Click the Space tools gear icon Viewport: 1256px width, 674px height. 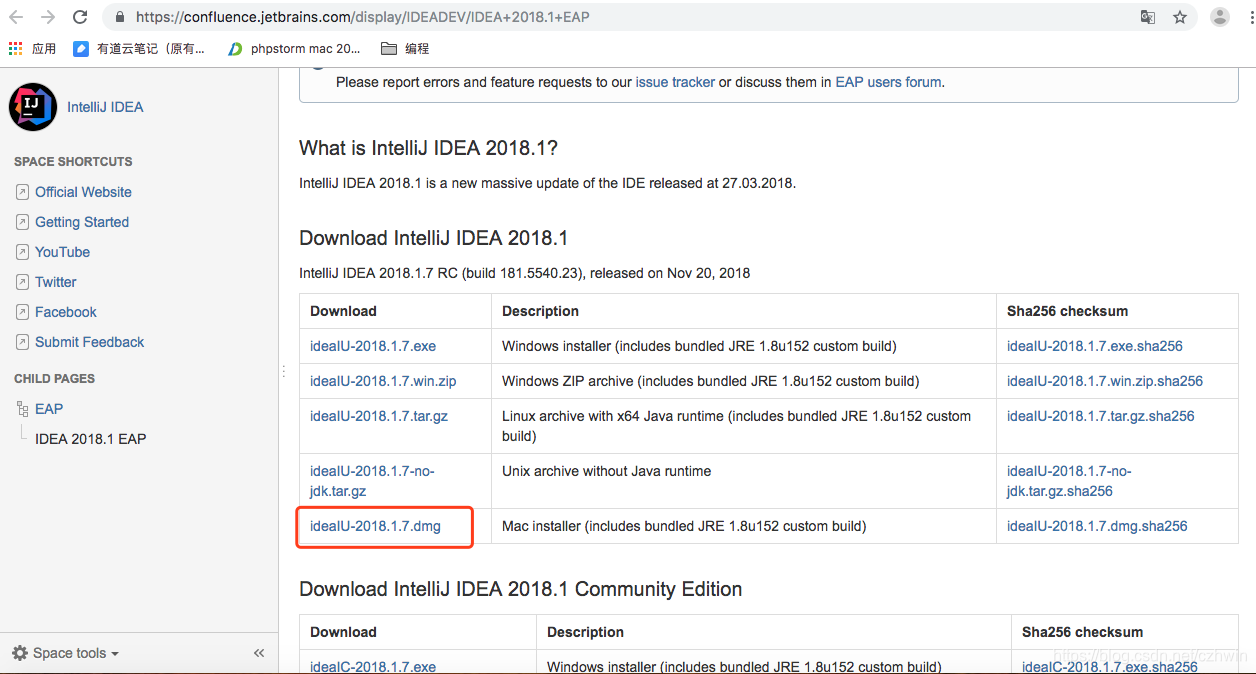click(x=20, y=653)
